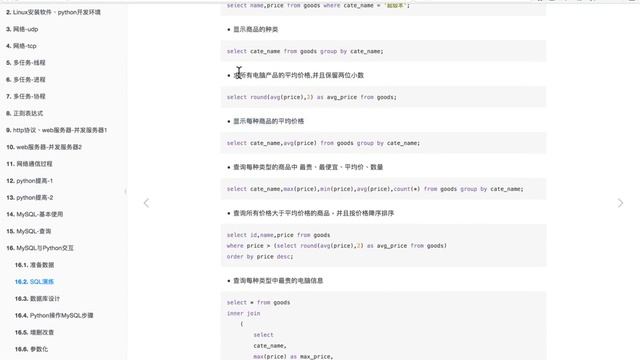Click bullet heading 查询每种类型中最贵的电脑信息
The image size is (640, 360).
[x=278, y=280]
